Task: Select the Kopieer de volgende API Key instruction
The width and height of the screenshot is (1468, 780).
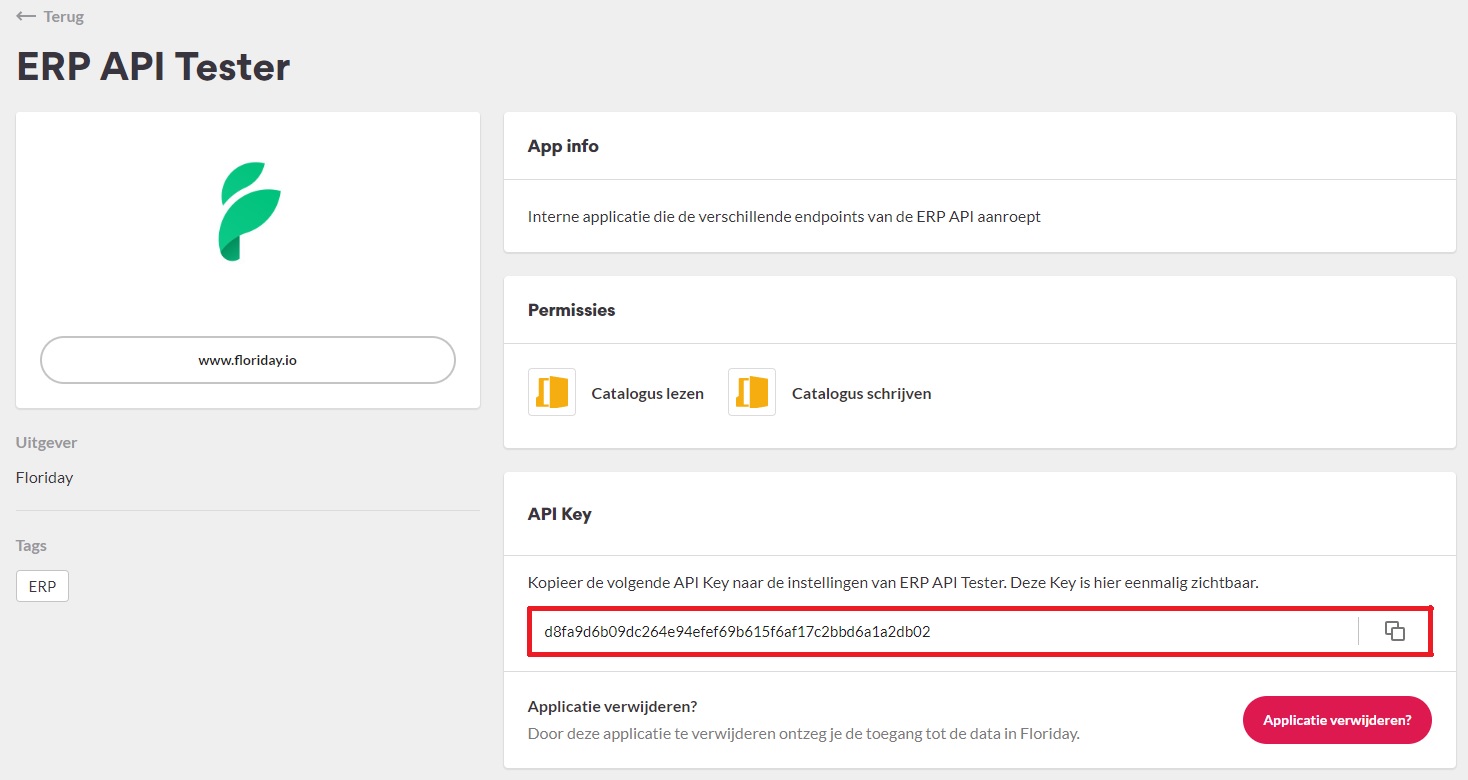Action: pyautogui.click(x=893, y=582)
